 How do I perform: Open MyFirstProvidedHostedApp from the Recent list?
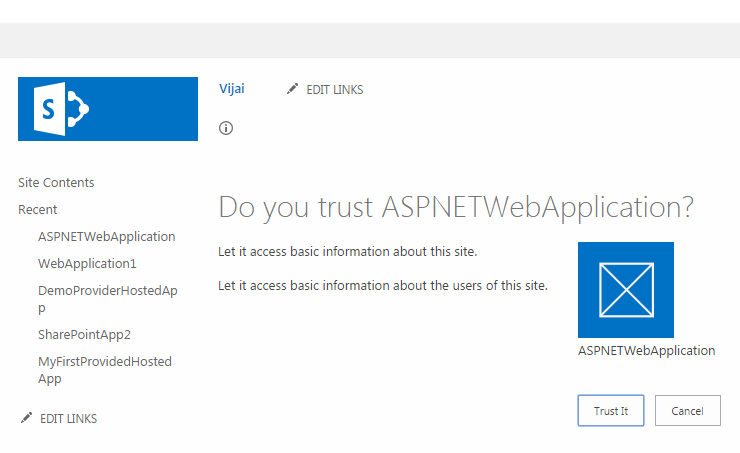[105, 370]
